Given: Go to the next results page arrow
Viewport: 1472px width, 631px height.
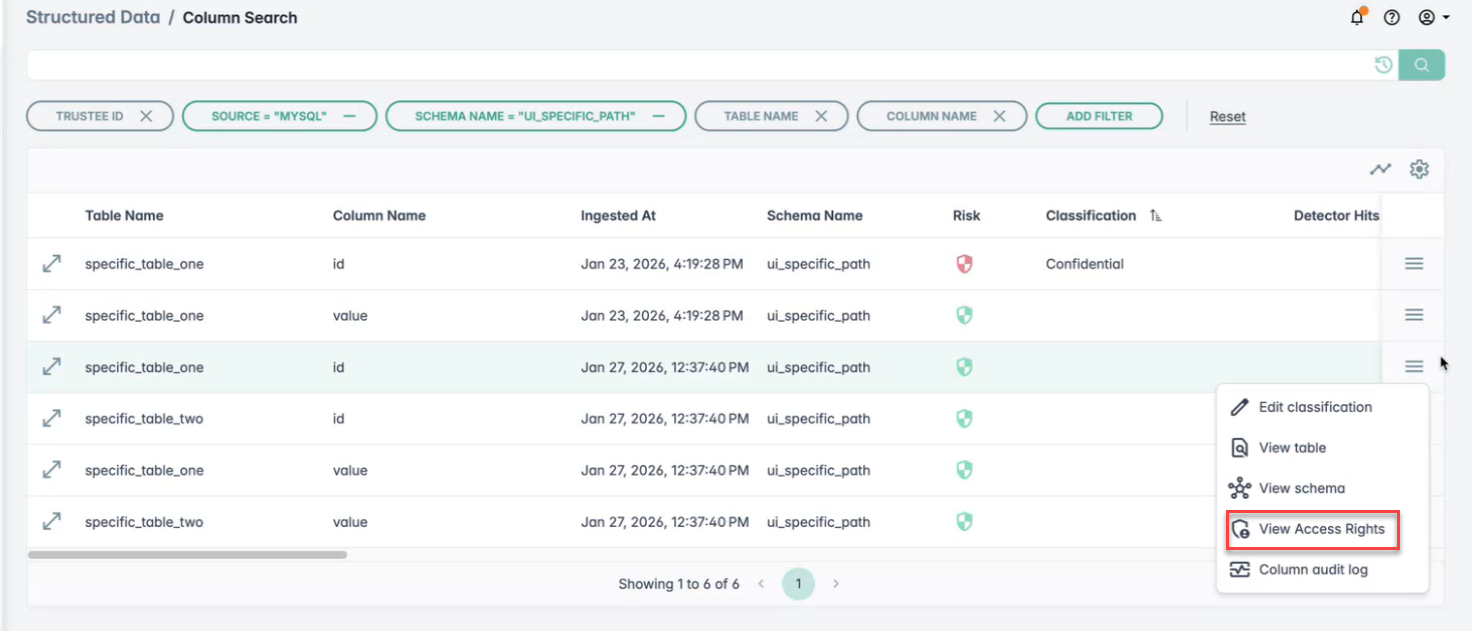Looking at the screenshot, I should [x=835, y=584].
